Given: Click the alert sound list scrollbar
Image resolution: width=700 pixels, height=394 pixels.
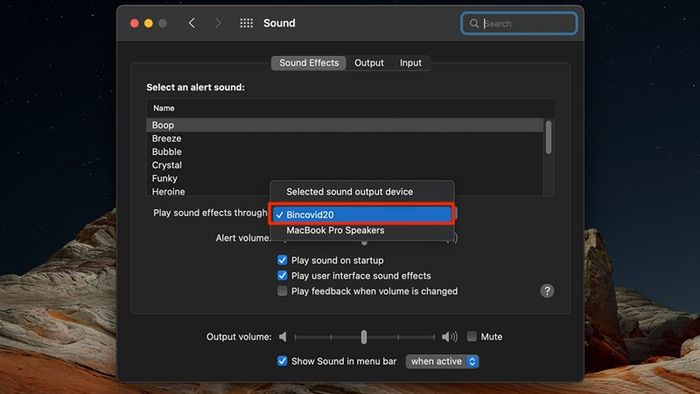Looking at the screenshot, I should point(549,138).
